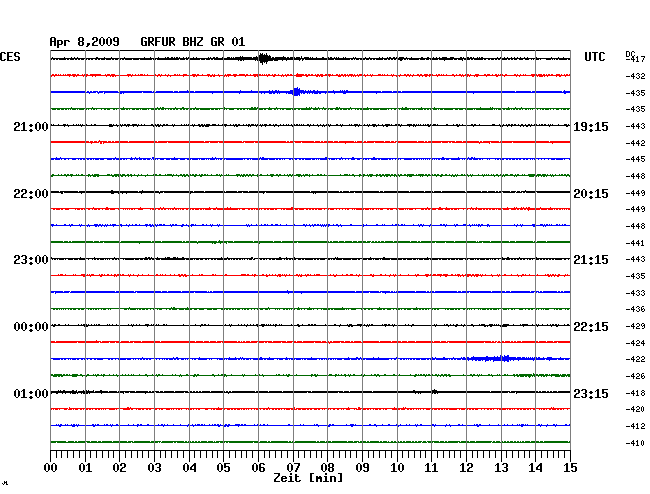Click the DC offset value "-445"

coord(635,159)
